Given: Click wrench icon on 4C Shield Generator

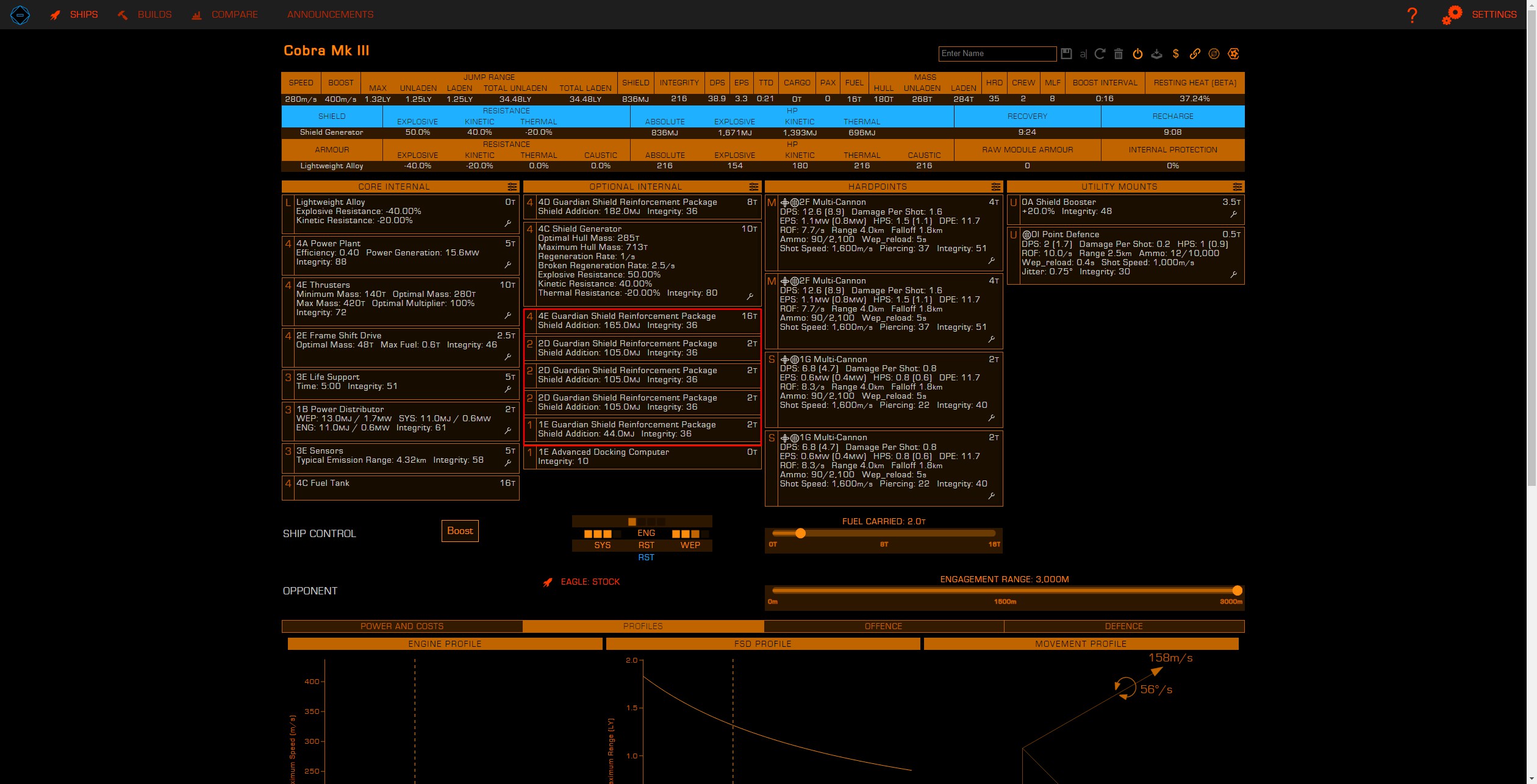Looking at the screenshot, I should tap(750, 296).
